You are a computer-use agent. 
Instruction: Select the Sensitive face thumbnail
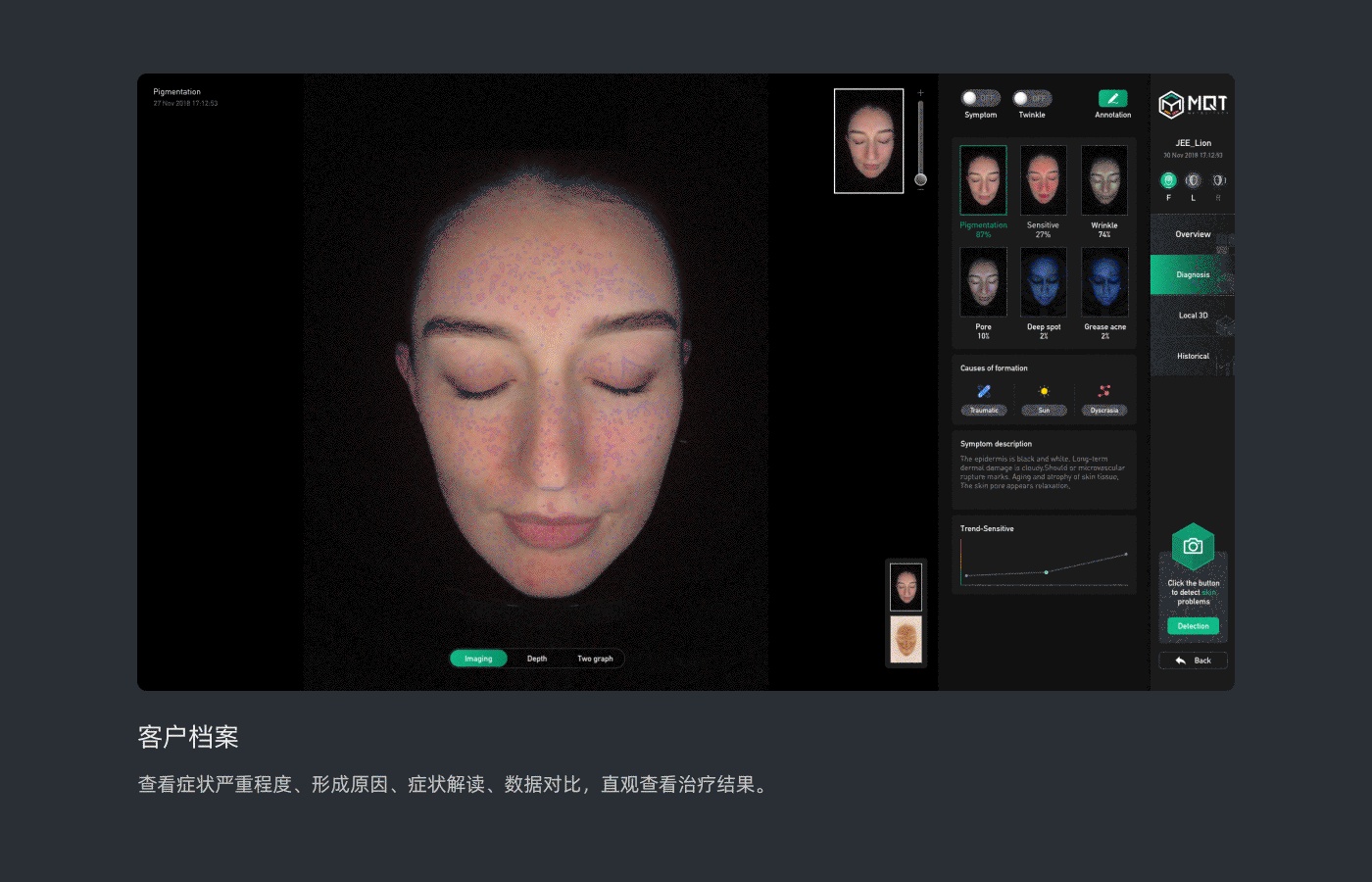tap(1044, 180)
